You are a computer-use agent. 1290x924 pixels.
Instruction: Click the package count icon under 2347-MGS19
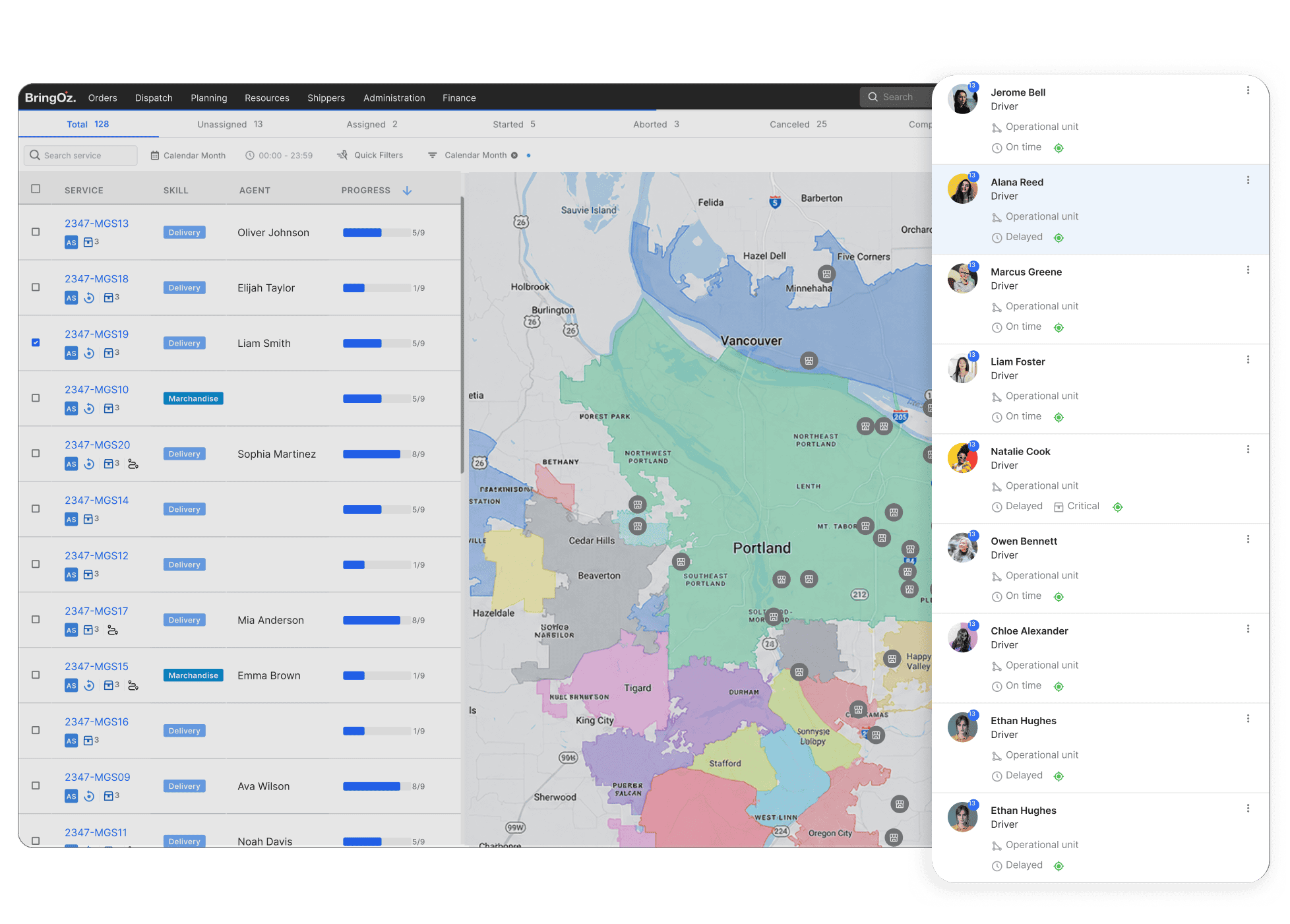109,353
